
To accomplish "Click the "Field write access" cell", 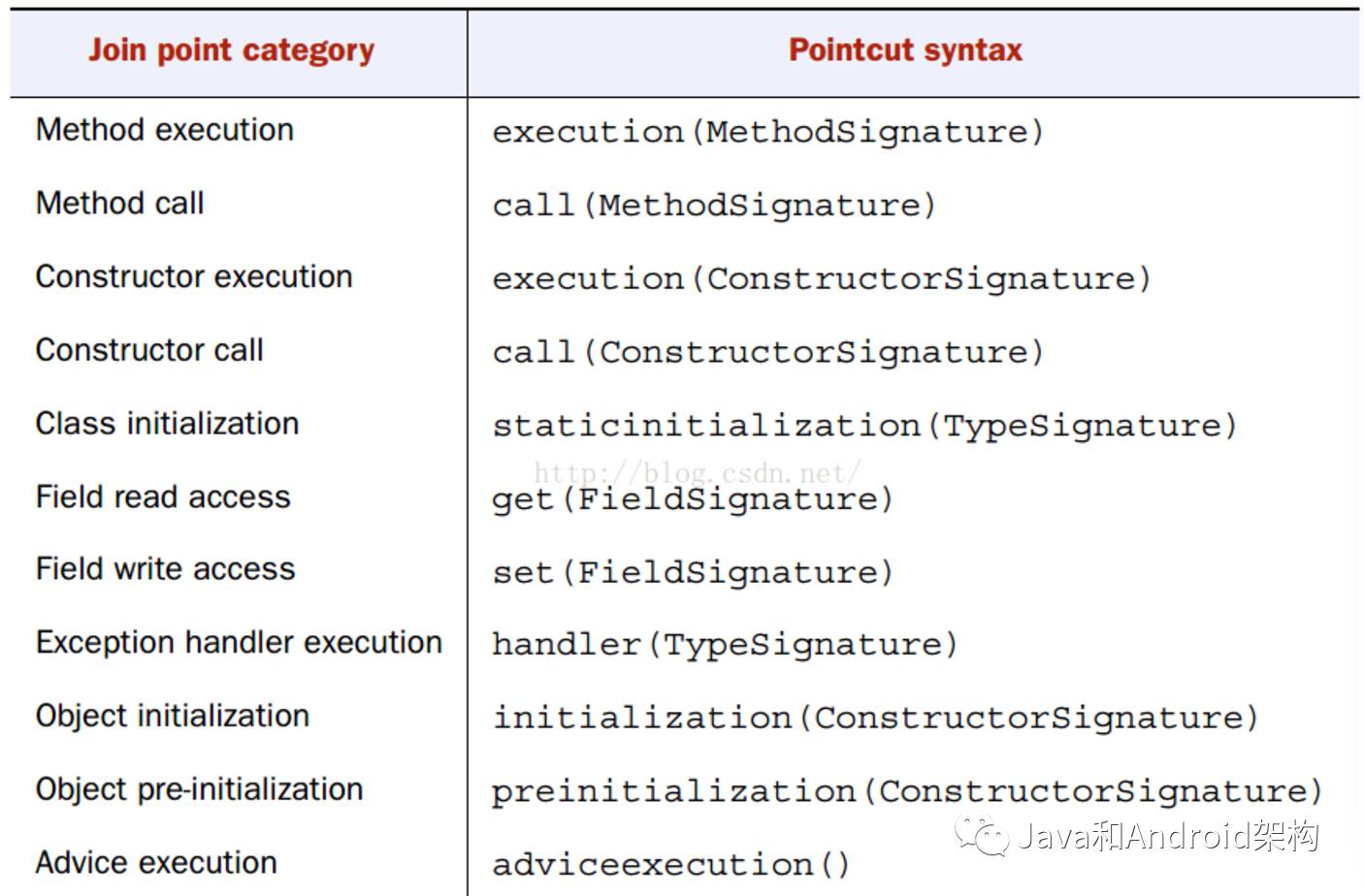I will coord(165,569).
